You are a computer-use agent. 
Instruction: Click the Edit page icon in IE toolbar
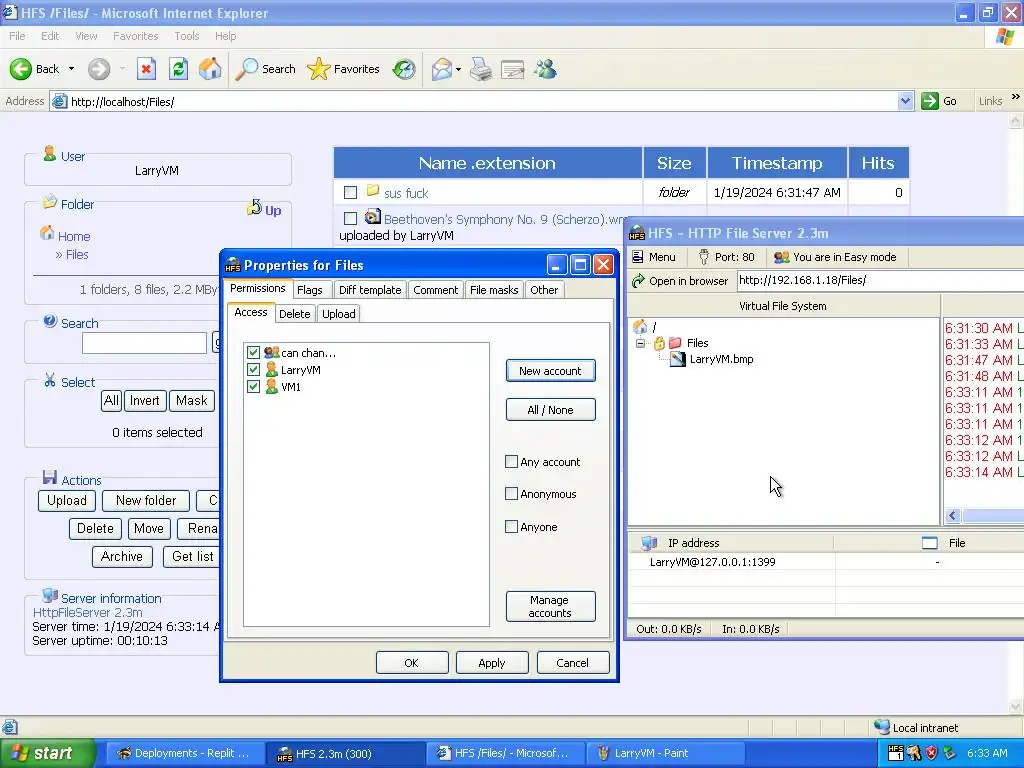pyautogui.click(x=513, y=69)
